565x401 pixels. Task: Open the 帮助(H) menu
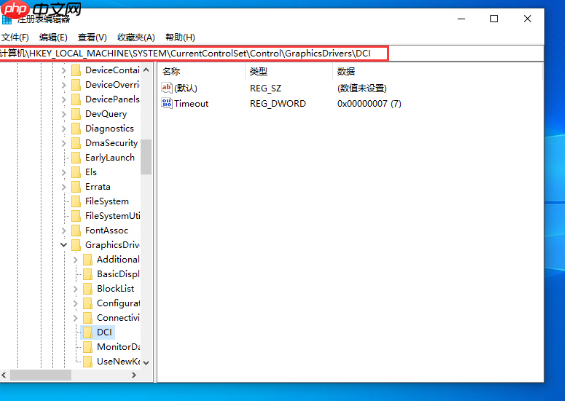180,37
